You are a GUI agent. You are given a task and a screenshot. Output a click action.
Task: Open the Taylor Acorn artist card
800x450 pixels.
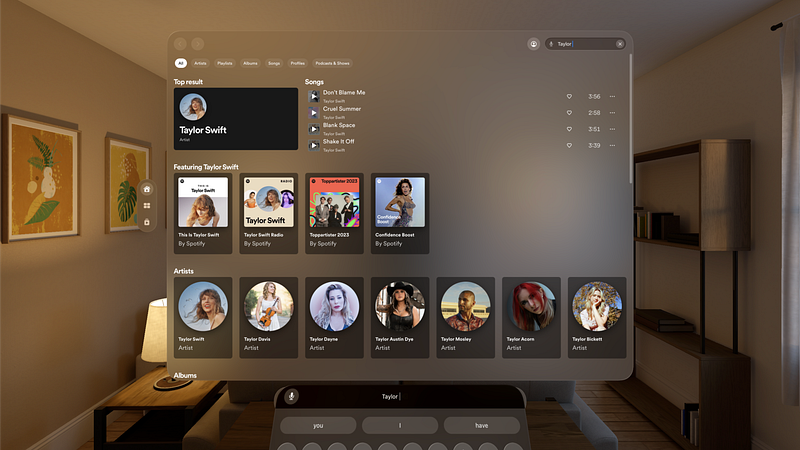pyautogui.click(x=531, y=317)
